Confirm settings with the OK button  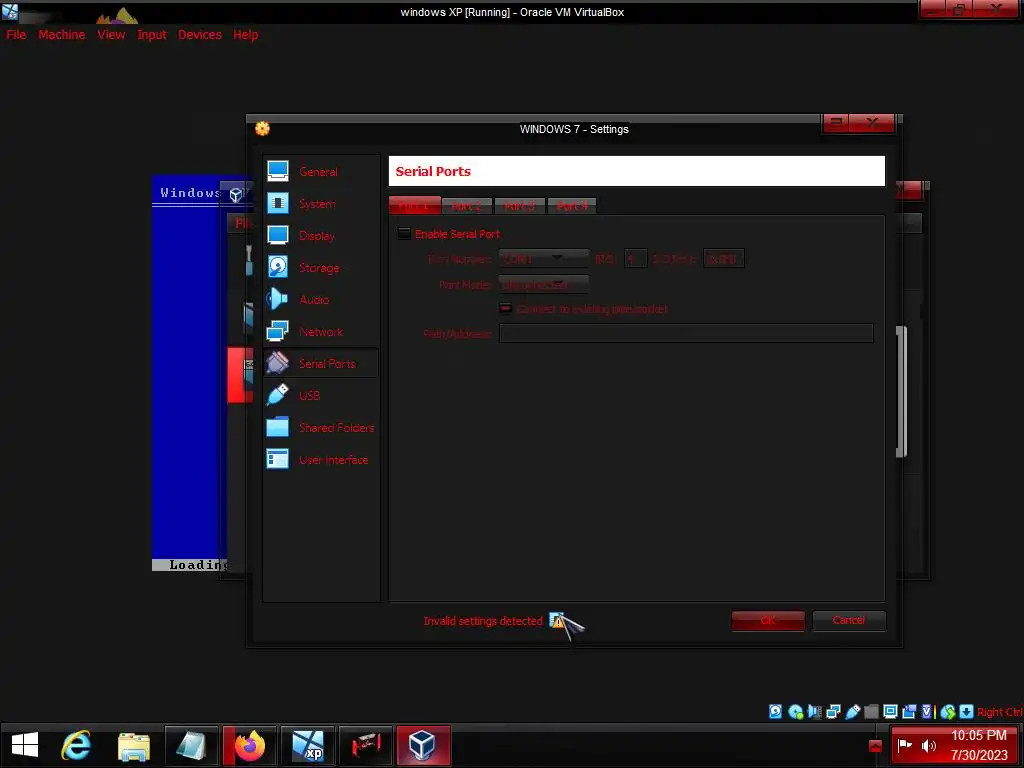[768, 620]
